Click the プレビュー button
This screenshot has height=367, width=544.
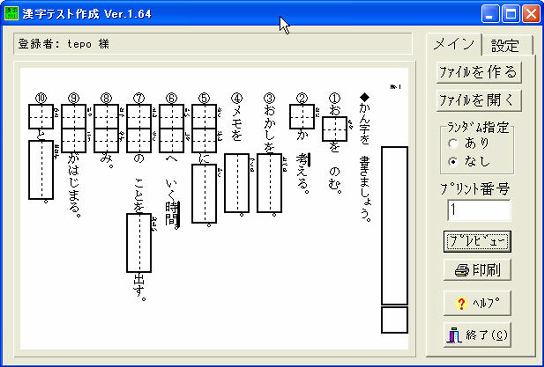477,241
